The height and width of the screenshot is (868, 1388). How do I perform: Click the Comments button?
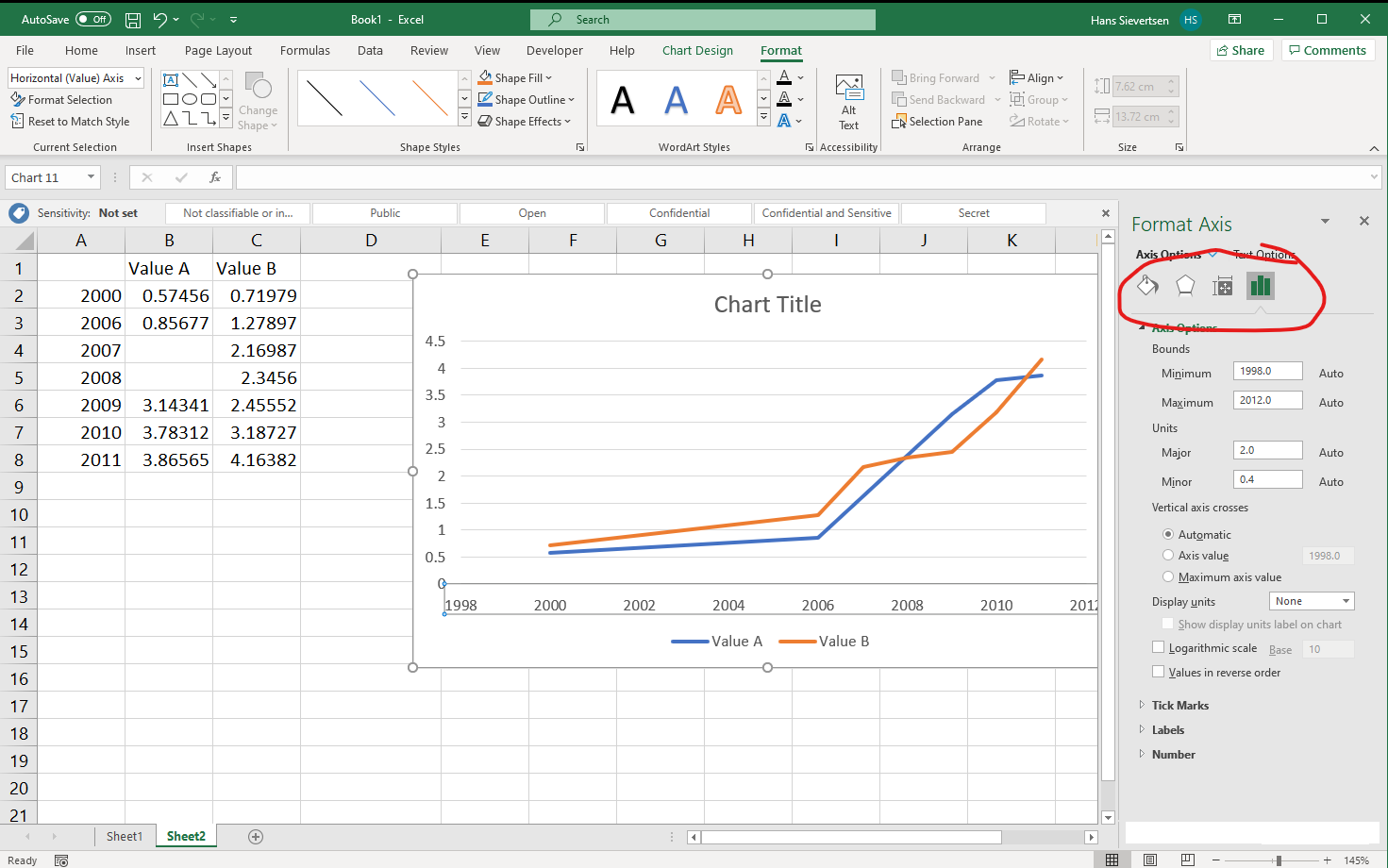point(1328,51)
